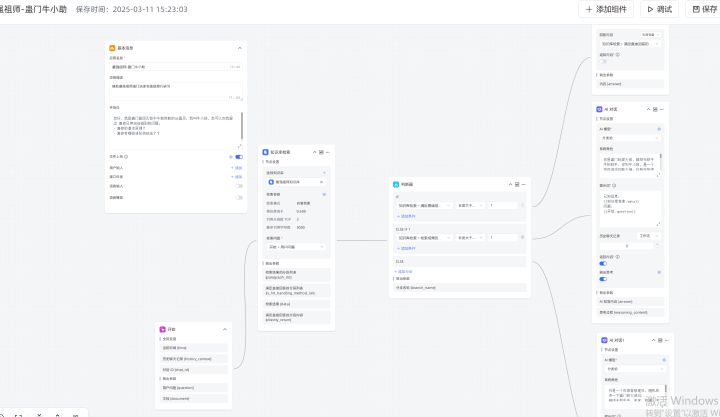Viewport: 720px width, 417px height.
Task: Click the 添加组件 button
Action: pyautogui.click(x=606, y=9)
